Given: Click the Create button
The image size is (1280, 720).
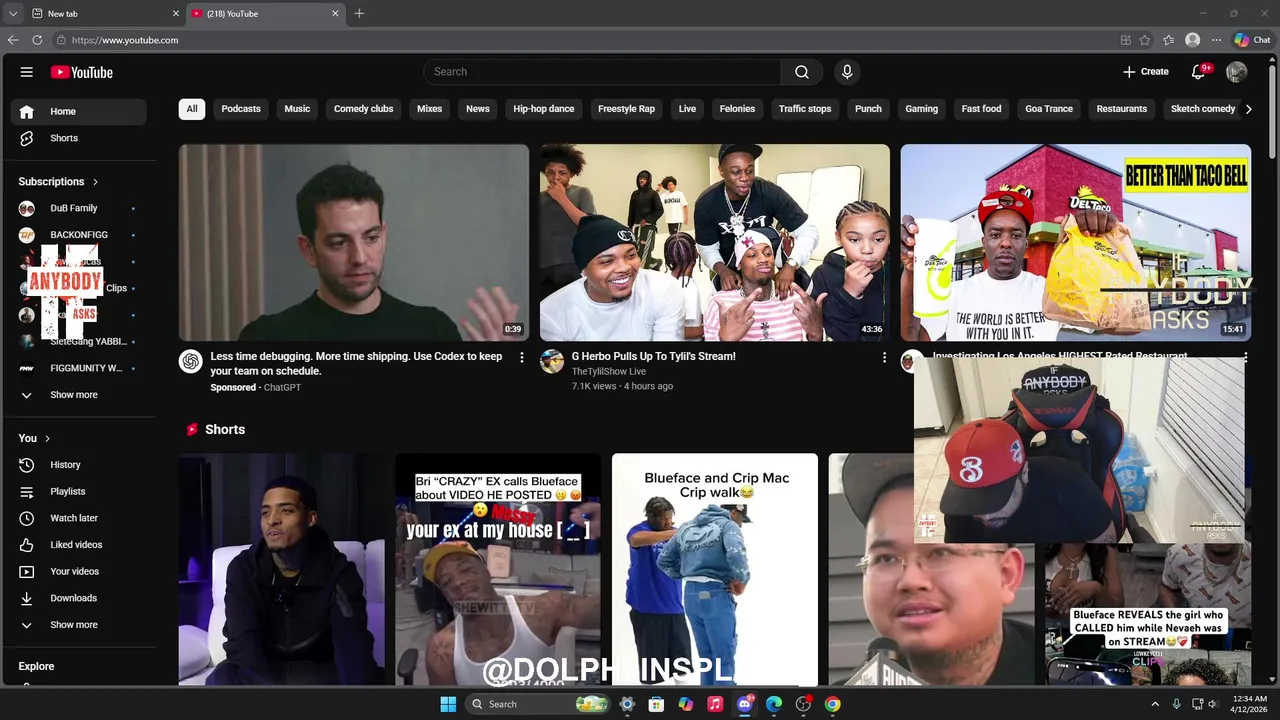Looking at the screenshot, I should coord(1146,72).
